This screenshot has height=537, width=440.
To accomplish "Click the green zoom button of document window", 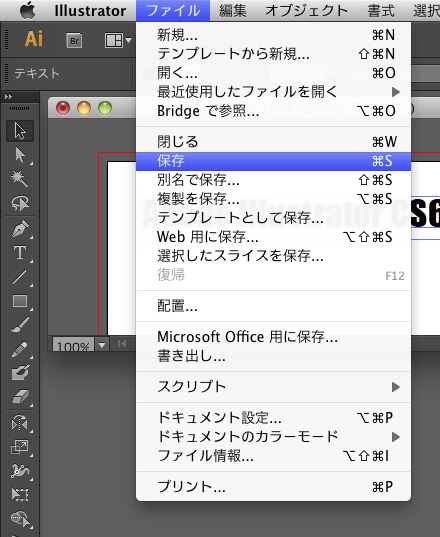I will [x=105, y=108].
